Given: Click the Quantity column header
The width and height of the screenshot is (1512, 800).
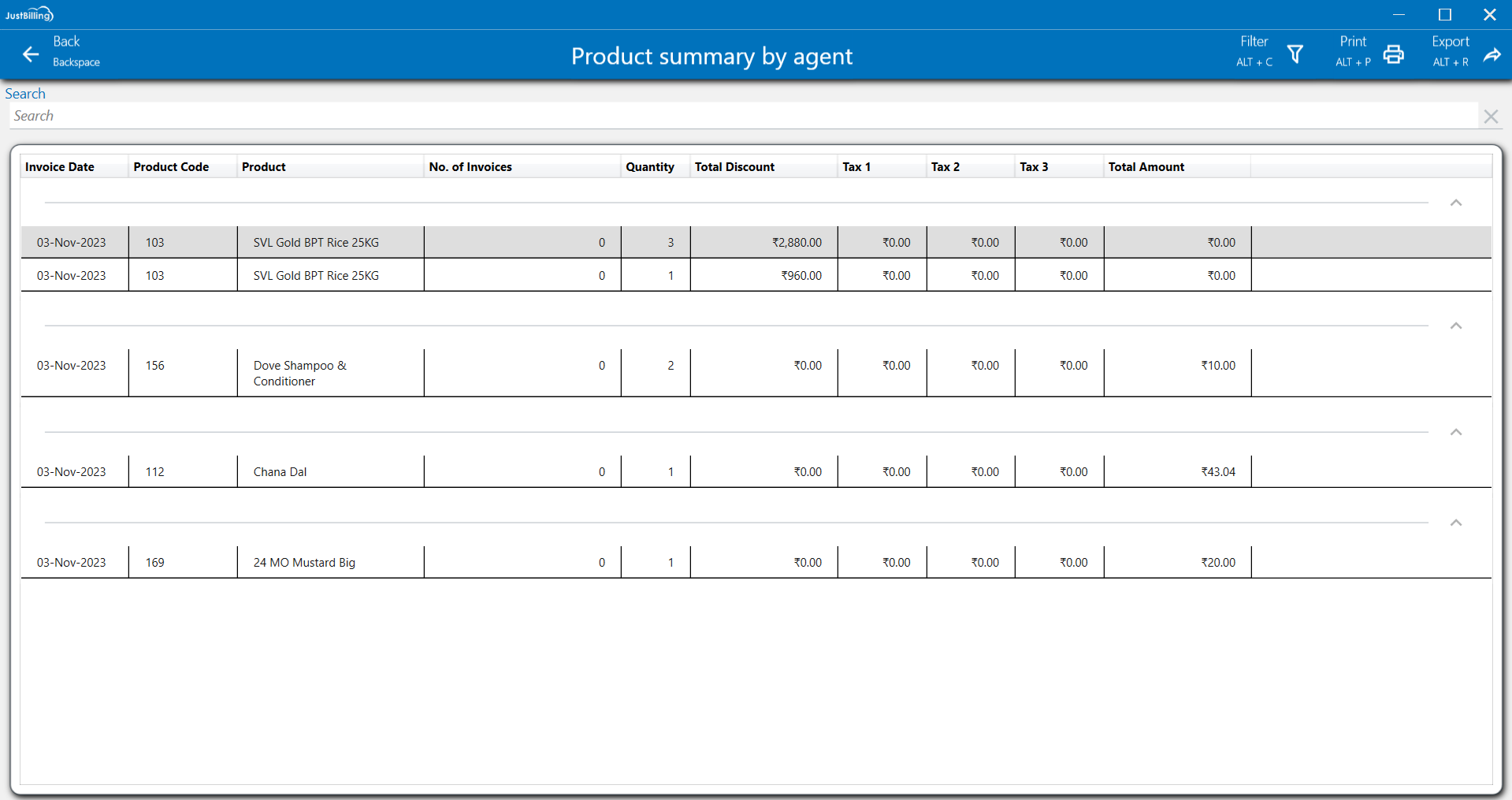Looking at the screenshot, I should click(x=649, y=167).
